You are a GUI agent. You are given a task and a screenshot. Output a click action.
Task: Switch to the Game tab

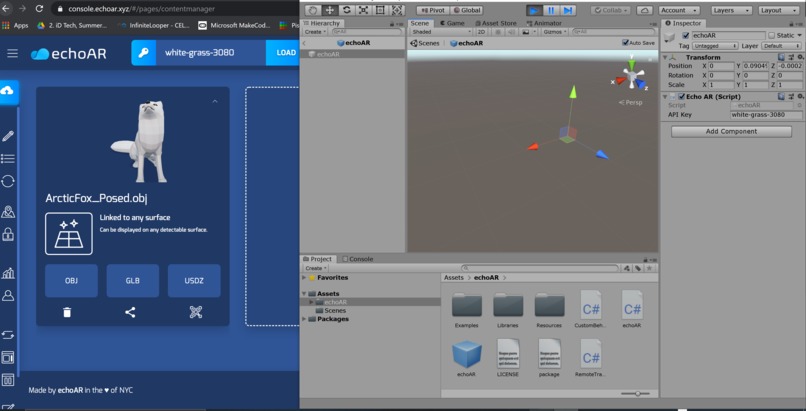(x=452, y=23)
